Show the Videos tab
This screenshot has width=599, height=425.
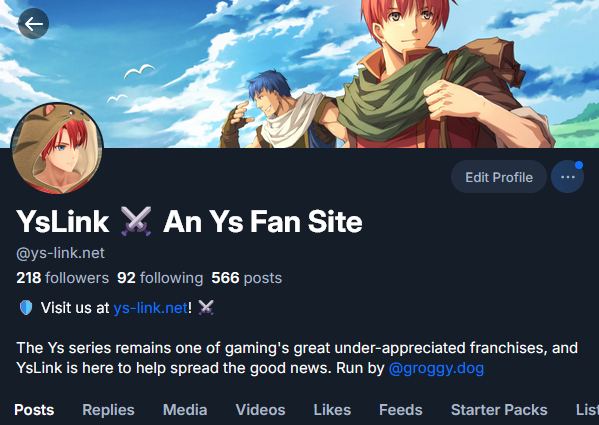[x=260, y=410]
